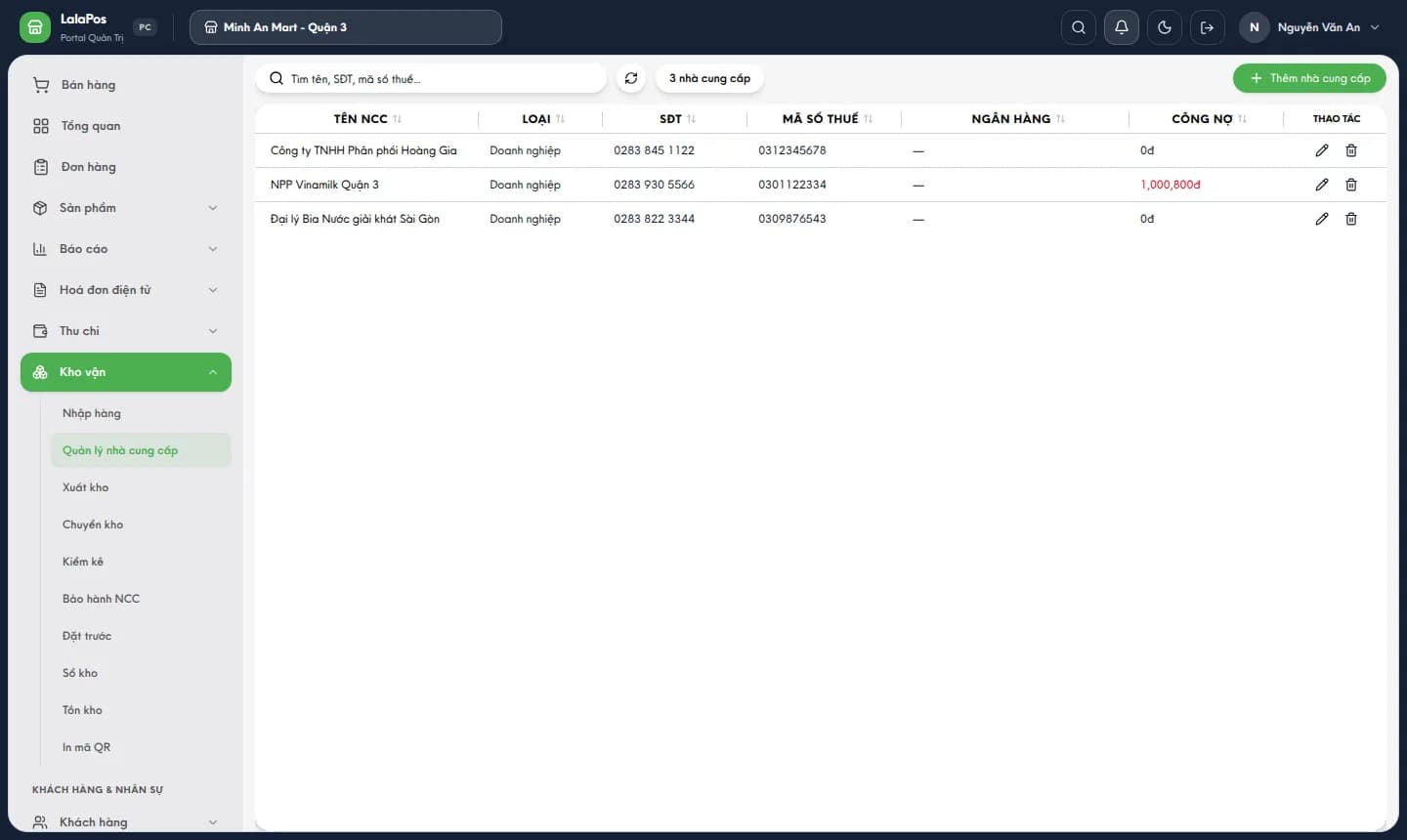Delete the NPP Vinamilk Quận 3 row

tap(1351, 185)
